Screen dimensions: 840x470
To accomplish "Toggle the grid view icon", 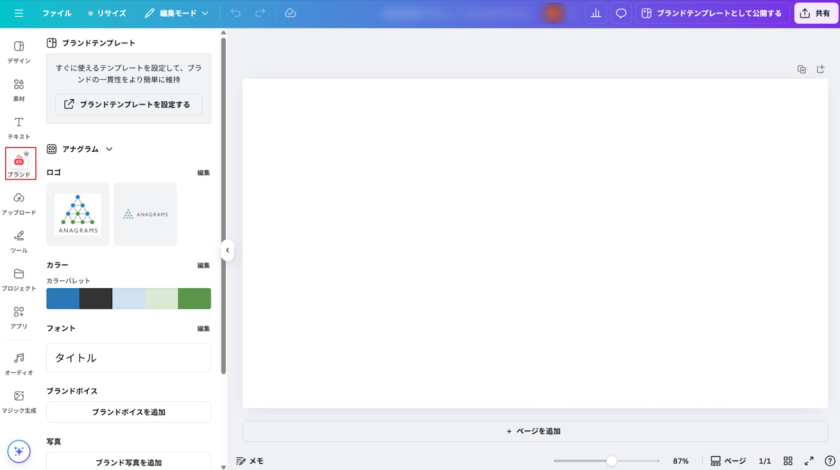I will coord(788,461).
